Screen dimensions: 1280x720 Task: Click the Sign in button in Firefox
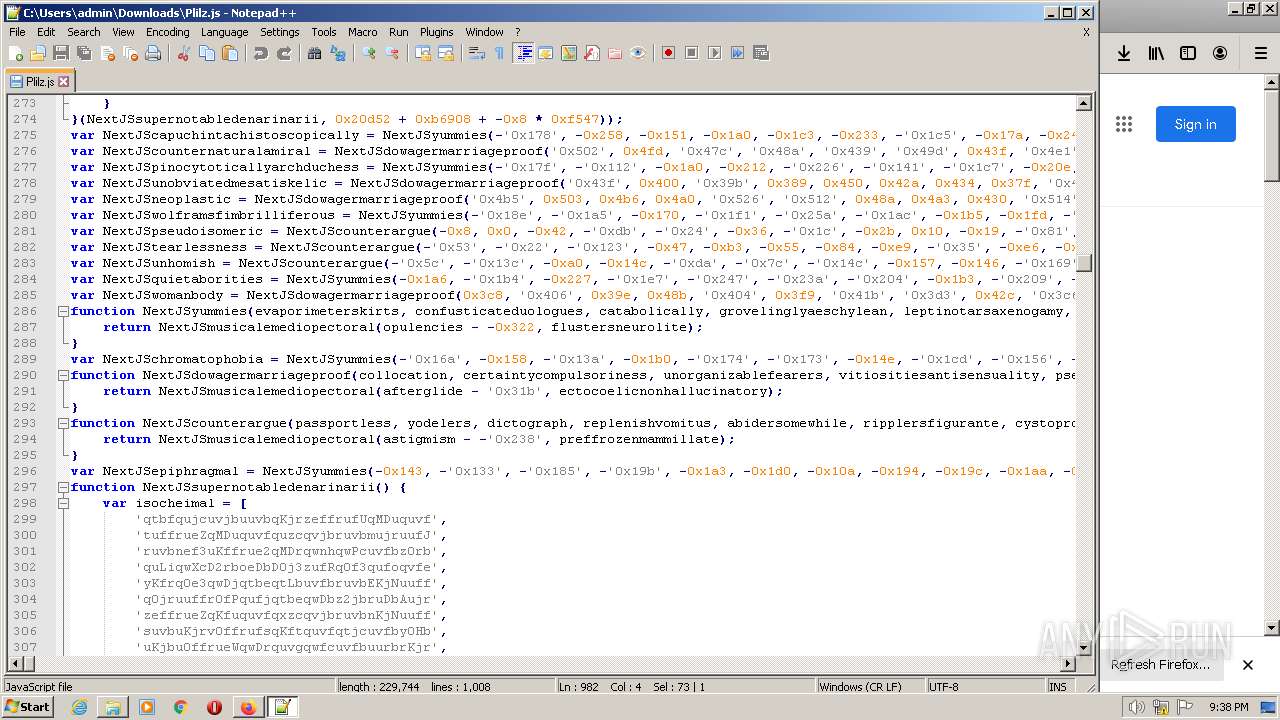pos(1195,124)
